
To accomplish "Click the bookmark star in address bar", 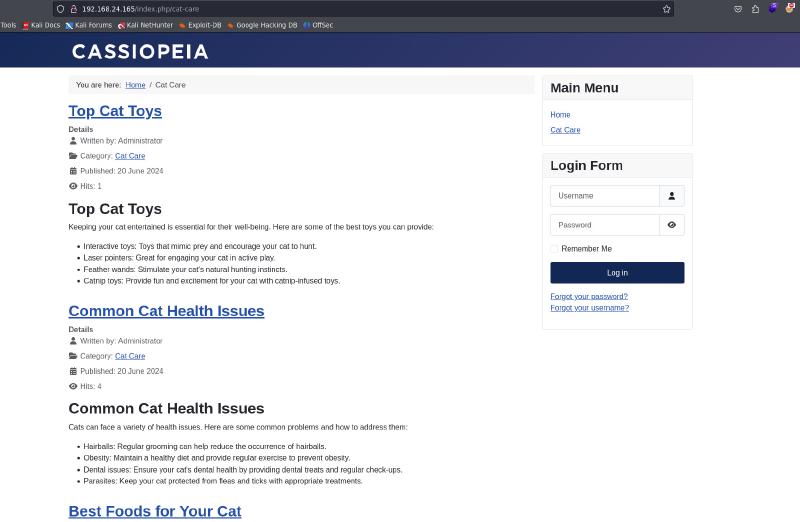I will point(666,9).
